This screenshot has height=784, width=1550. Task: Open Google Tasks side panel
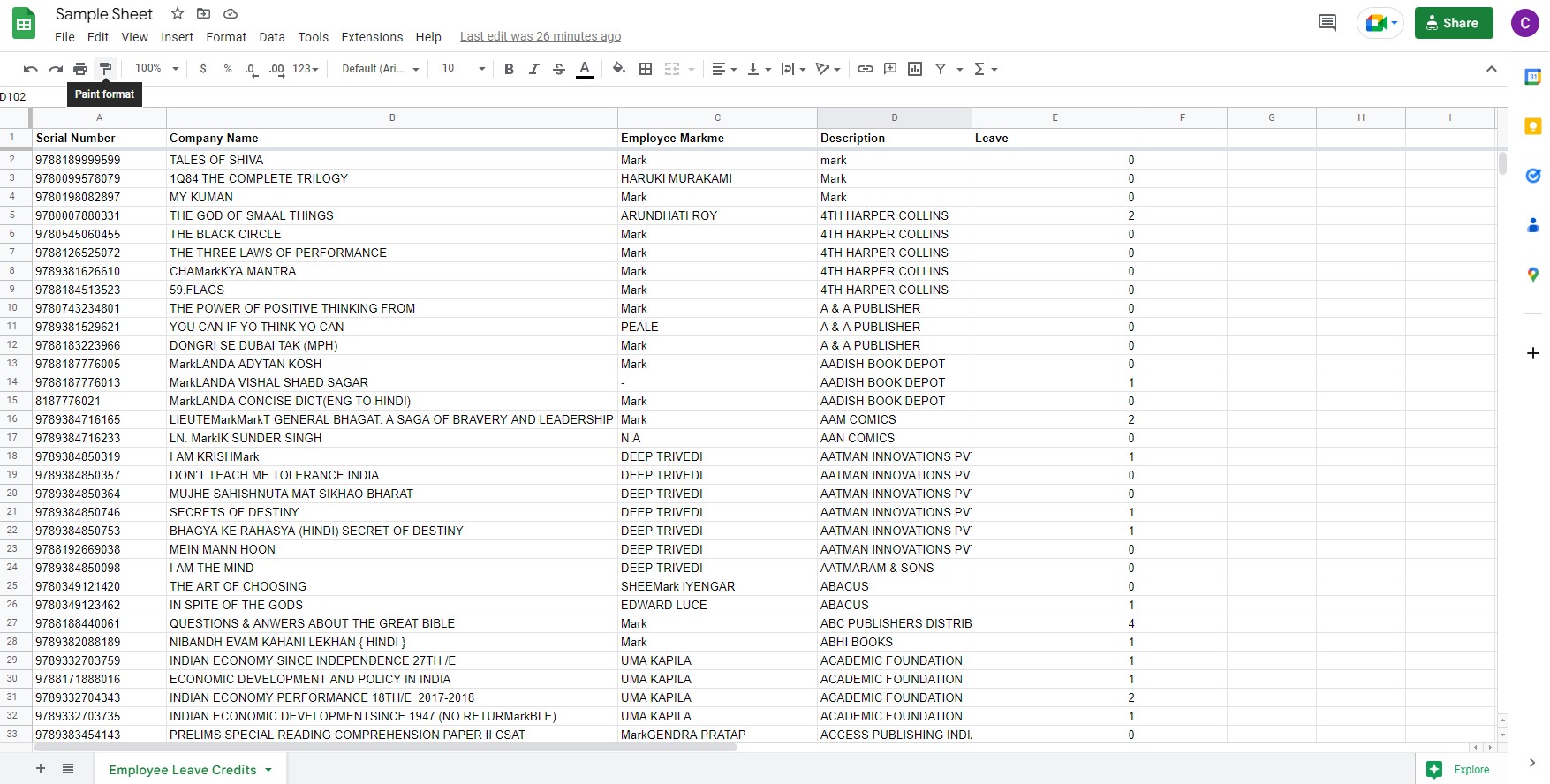click(x=1533, y=176)
